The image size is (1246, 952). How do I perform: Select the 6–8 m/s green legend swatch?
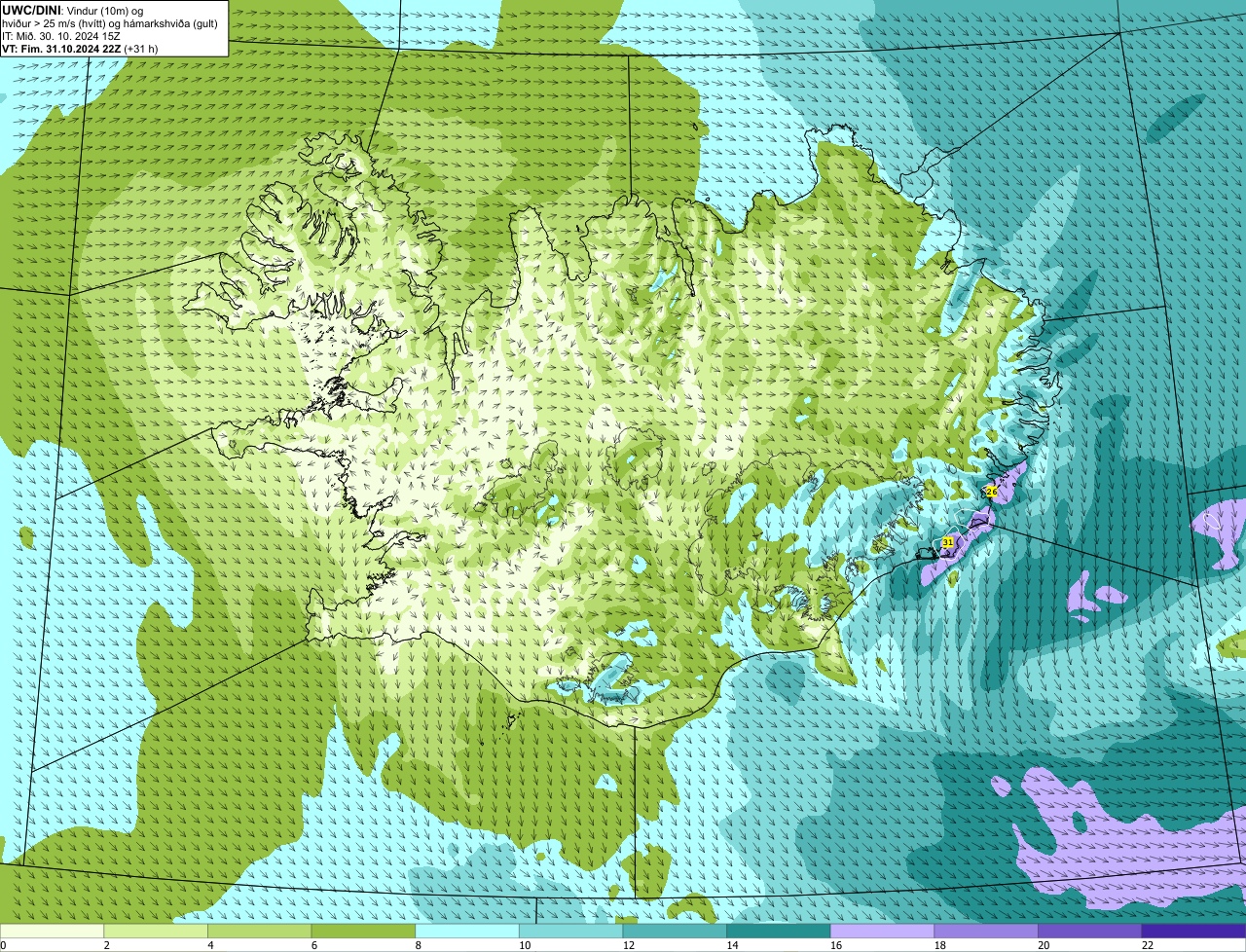pos(363,931)
